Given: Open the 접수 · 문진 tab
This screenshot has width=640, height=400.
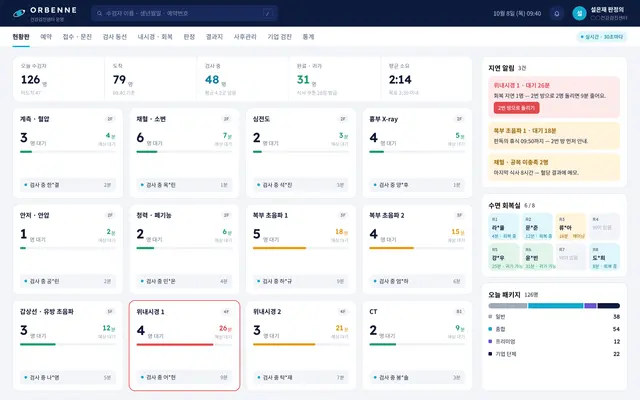Looking at the screenshot, I should (77, 37).
